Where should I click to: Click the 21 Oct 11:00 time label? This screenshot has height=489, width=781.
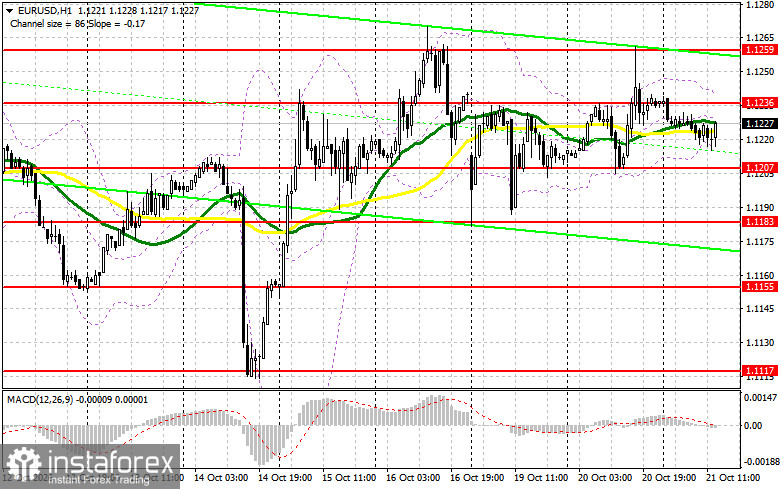tap(733, 478)
